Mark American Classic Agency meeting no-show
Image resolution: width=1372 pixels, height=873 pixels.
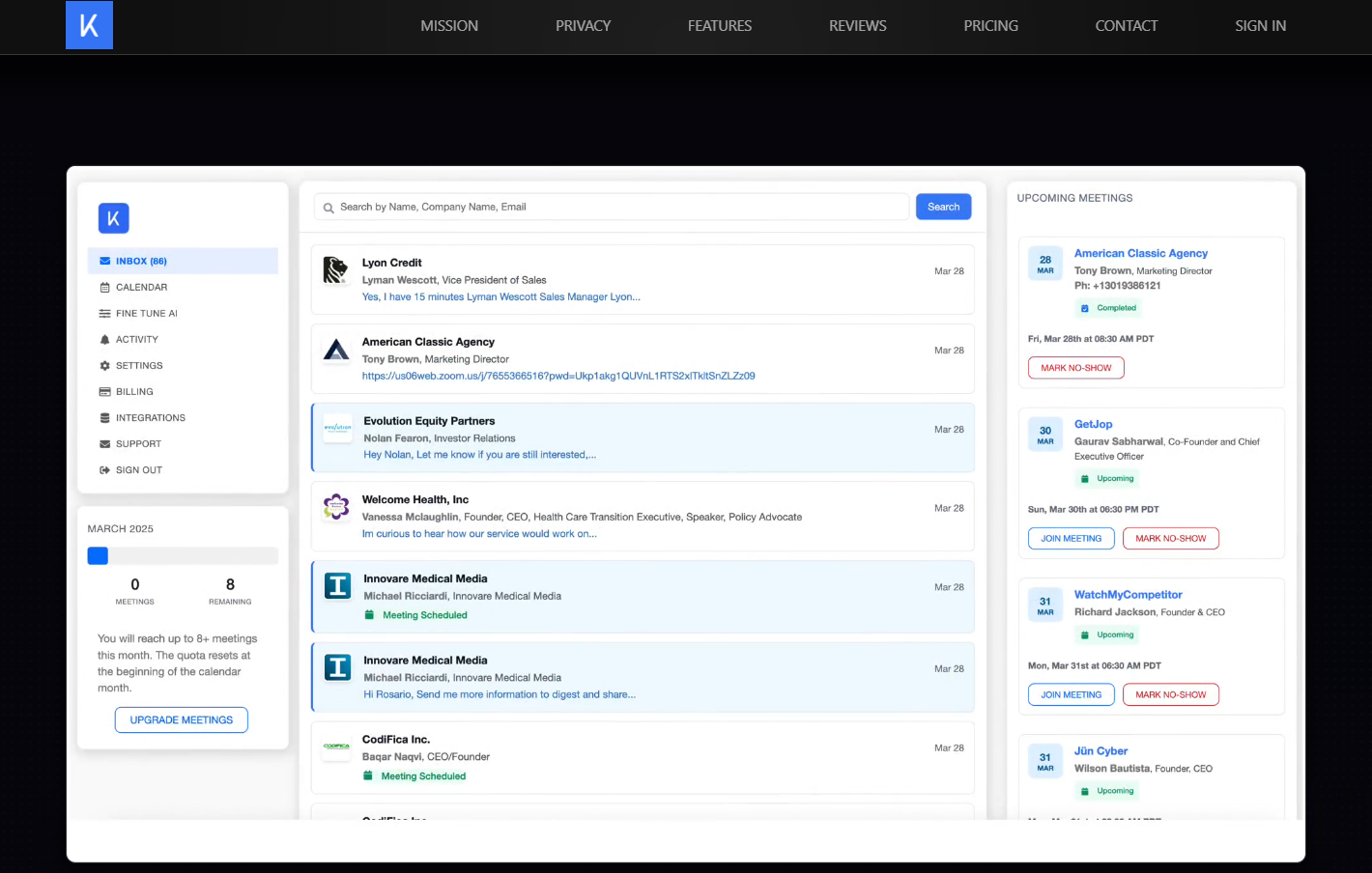pos(1076,368)
